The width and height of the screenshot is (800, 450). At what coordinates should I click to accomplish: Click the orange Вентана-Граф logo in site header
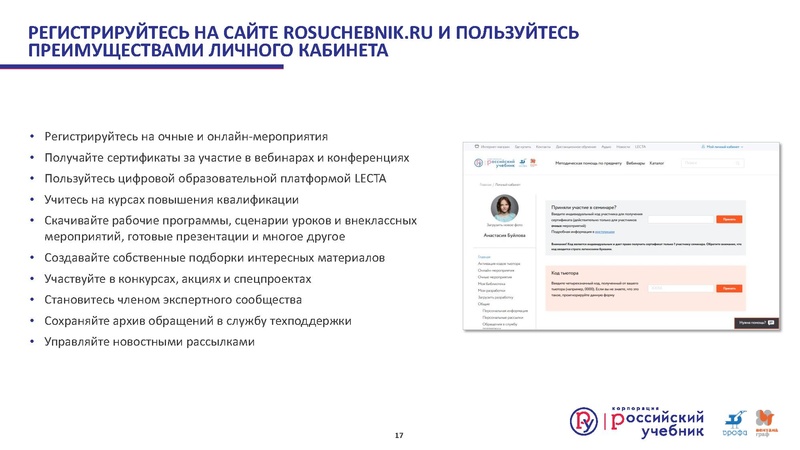click(533, 163)
